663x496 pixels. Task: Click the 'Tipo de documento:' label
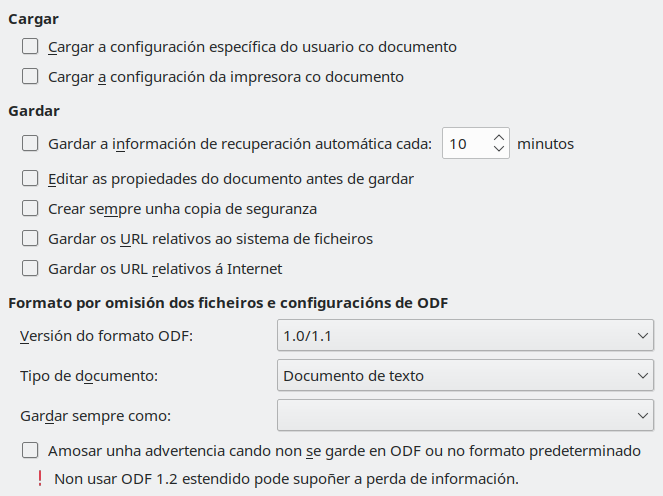coord(89,376)
